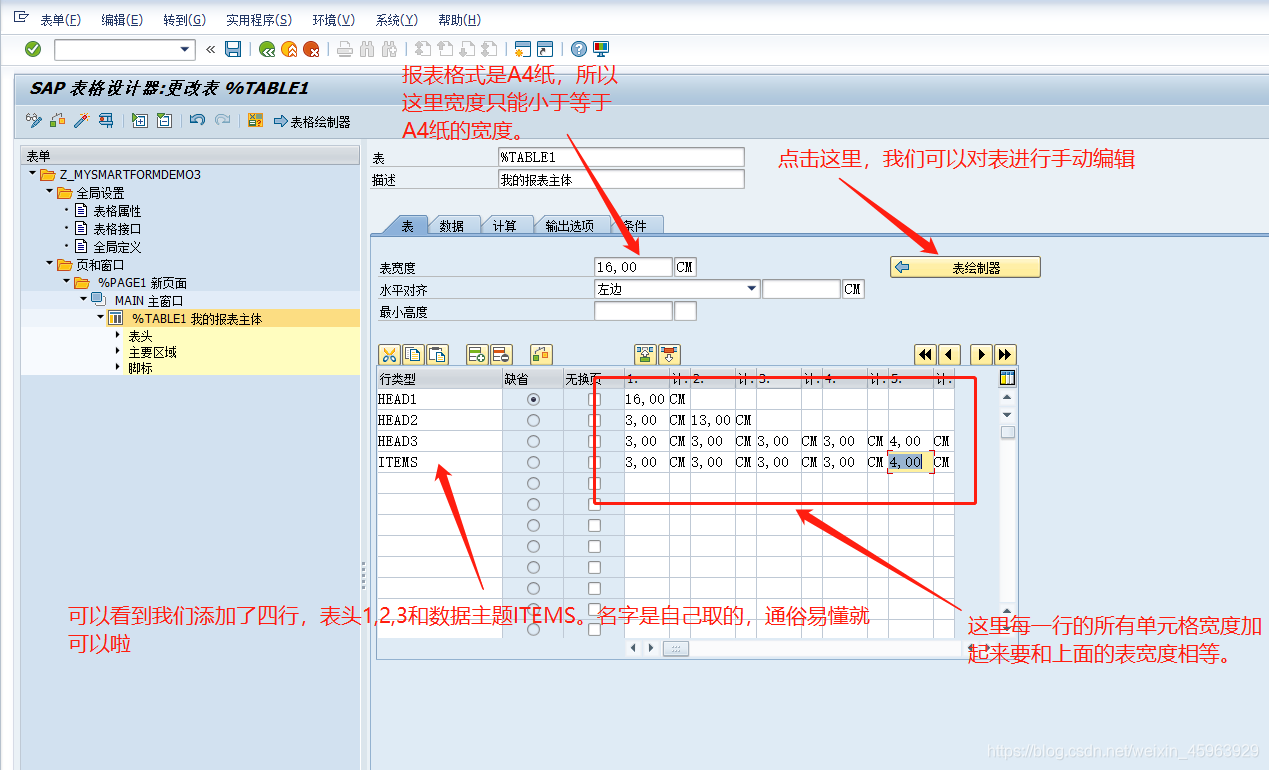Open the command field dropdown arrow
Viewport: 1269px width, 770px height.
(185, 49)
